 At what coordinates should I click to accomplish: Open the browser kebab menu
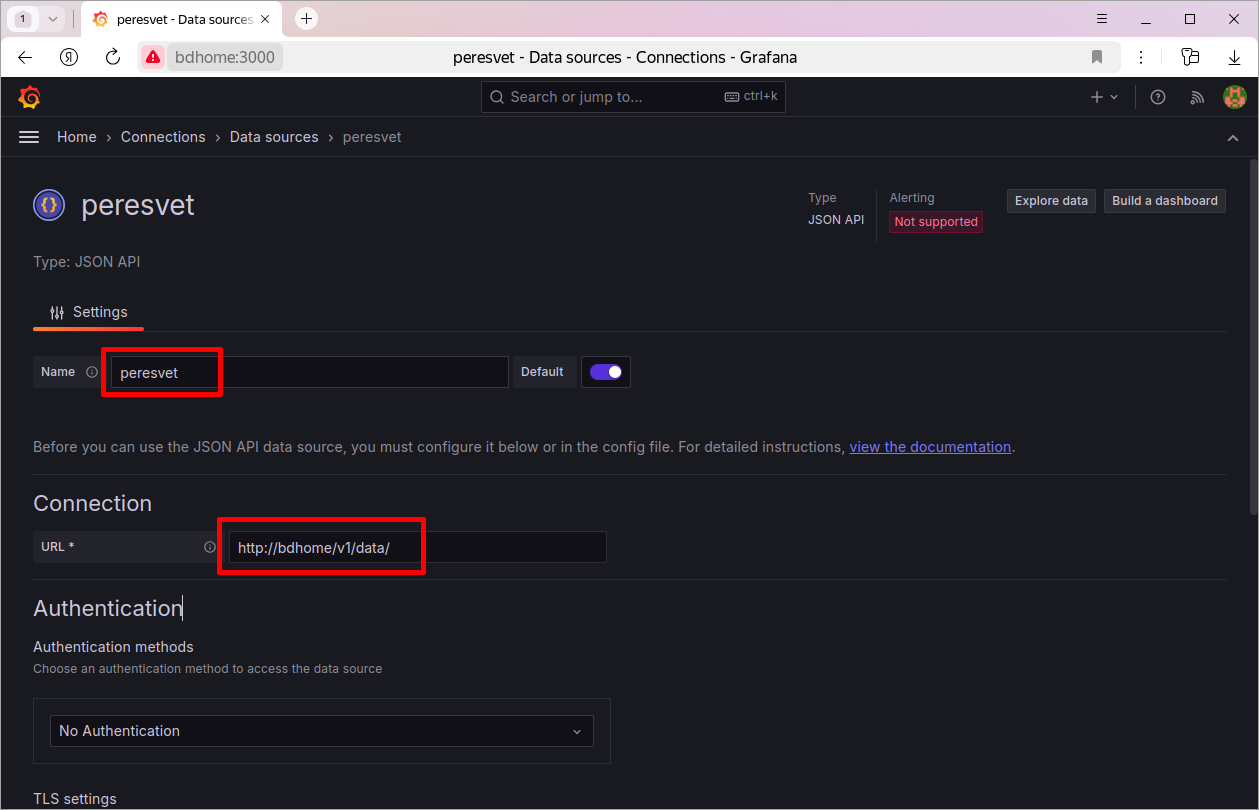click(1142, 57)
